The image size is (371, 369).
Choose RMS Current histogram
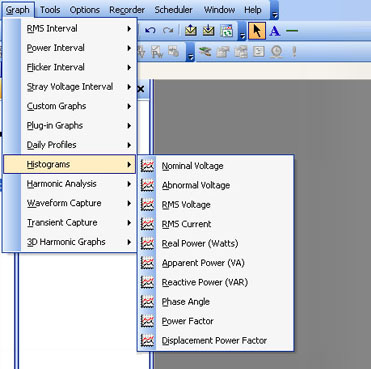pyautogui.click(x=216, y=224)
